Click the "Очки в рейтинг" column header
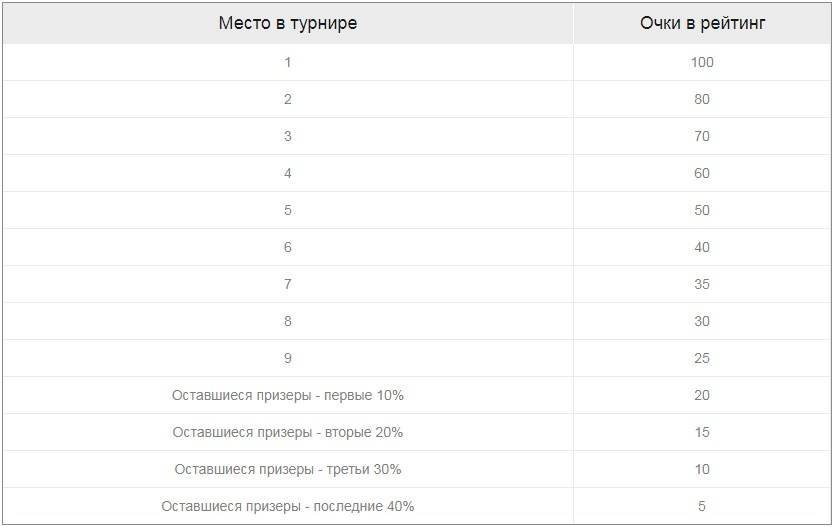834x527 pixels. coord(702,23)
